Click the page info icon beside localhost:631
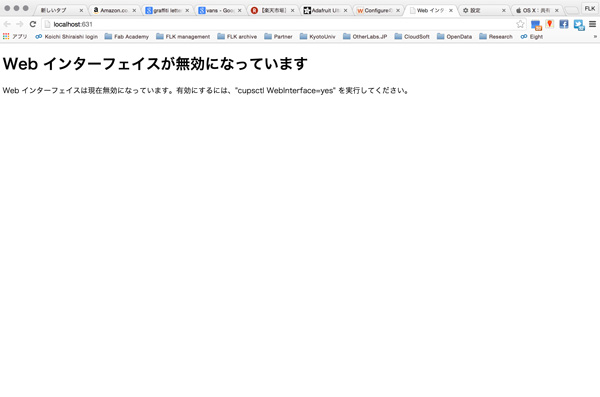This screenshot has width=600, height=397. pyautogui.click(x=47, y=24)
